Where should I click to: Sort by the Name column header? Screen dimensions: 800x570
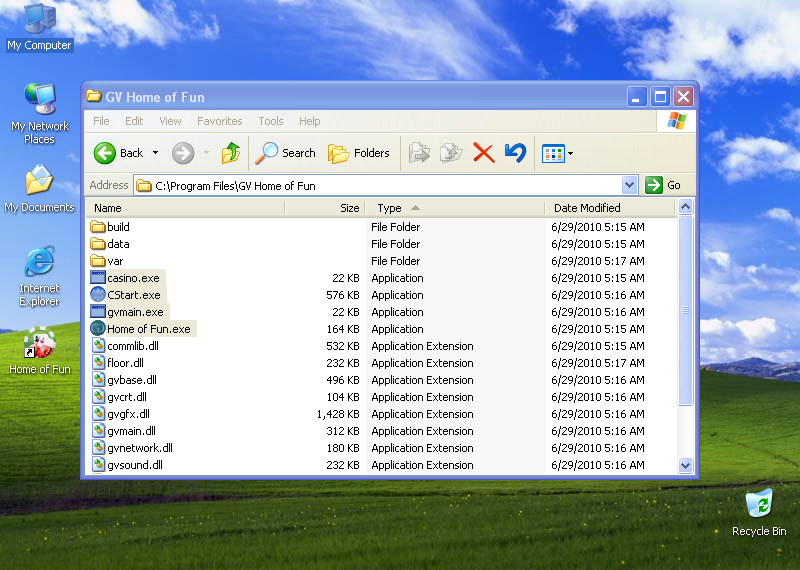(185, 208)
